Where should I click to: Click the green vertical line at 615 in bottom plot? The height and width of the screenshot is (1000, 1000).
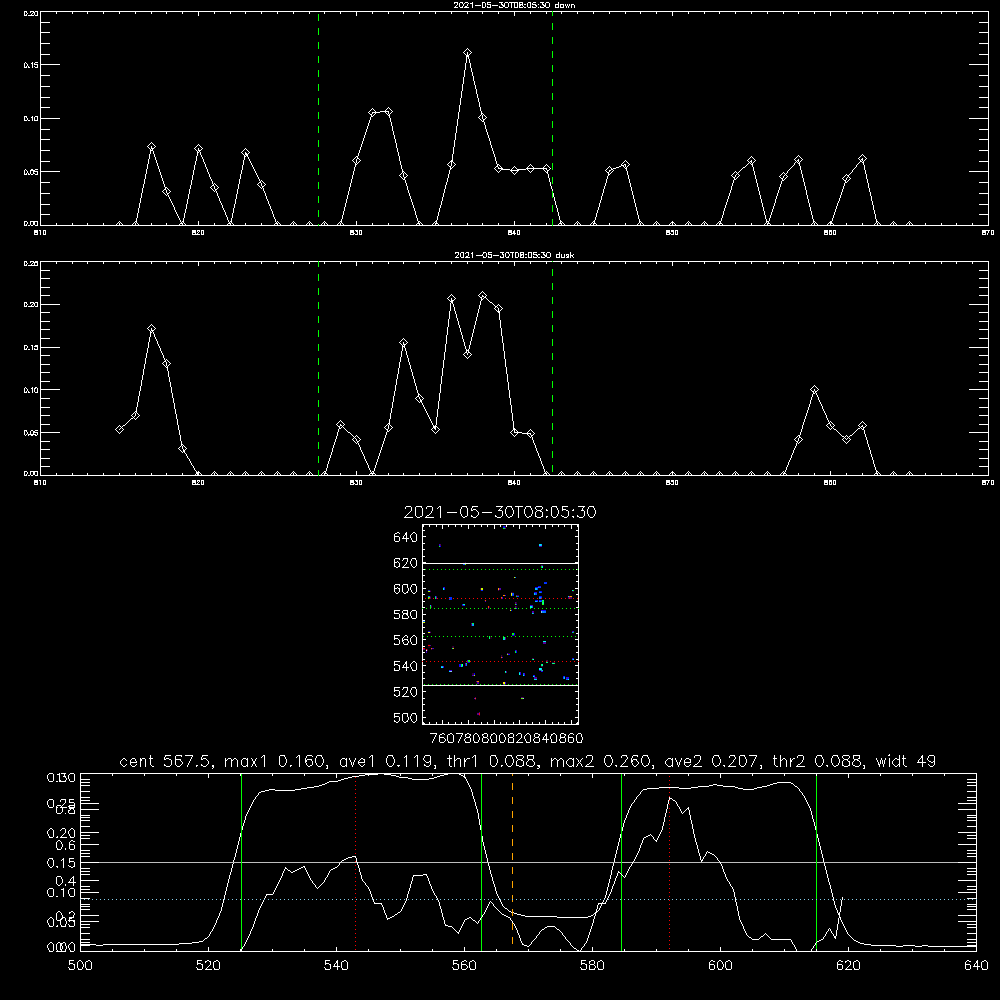click(x=816, y=861)
